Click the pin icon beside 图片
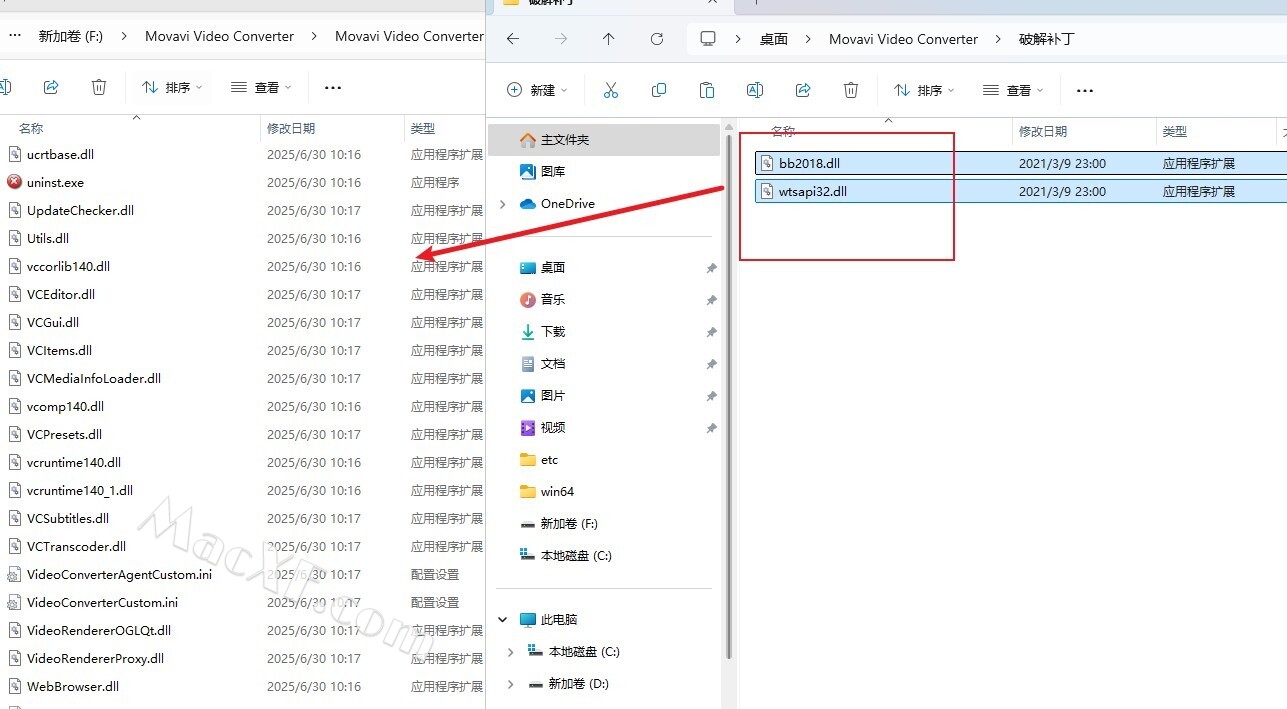Viewport: 1287px width, 709px height. [x=711, y=396]
